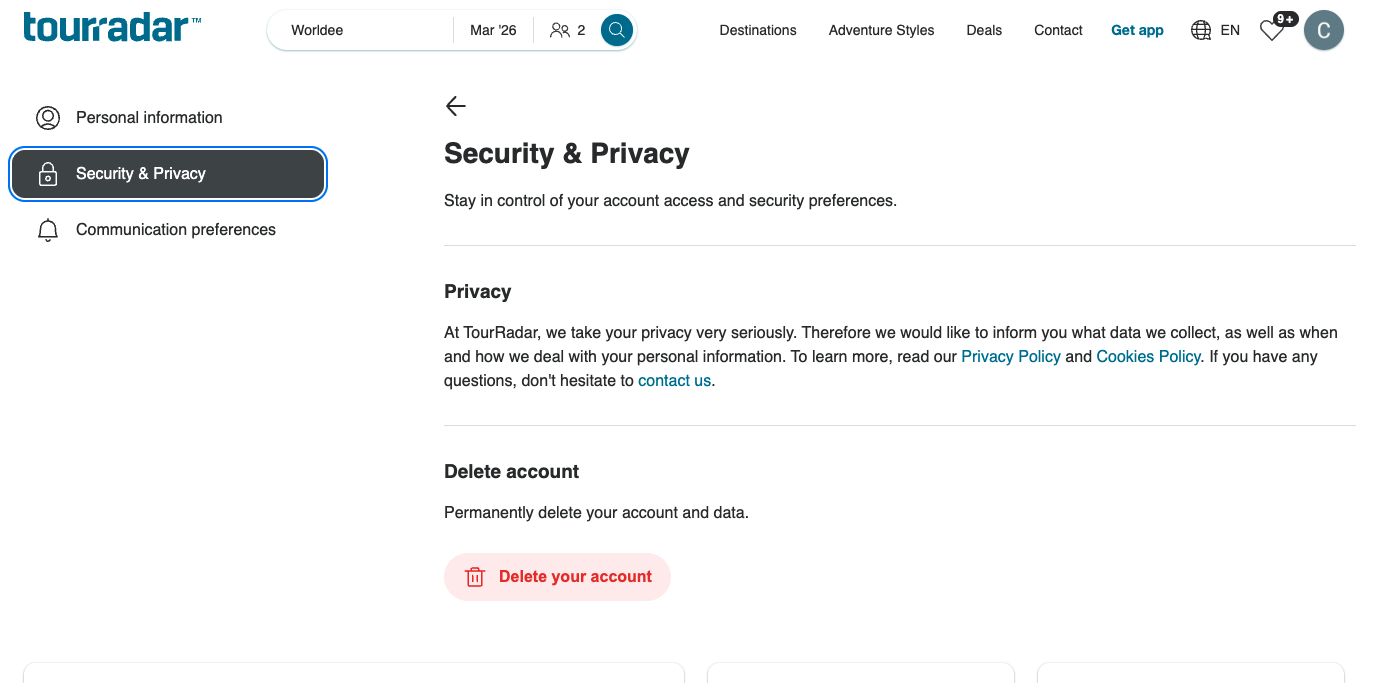Open the Cookies Policy link
The height and width of the screenshot is (683, 1388).
1148,357
